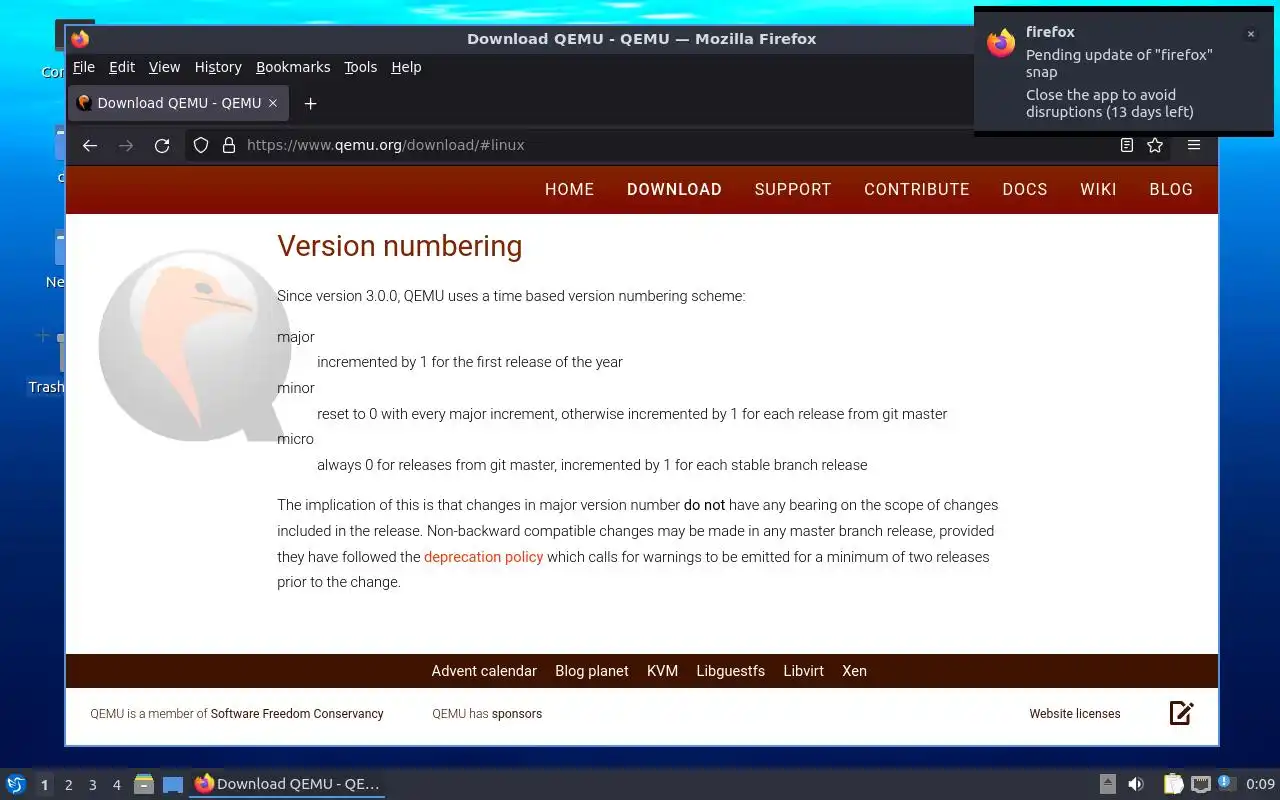
Task: Open the volume control in system tray
Action: click(1136, 784)
